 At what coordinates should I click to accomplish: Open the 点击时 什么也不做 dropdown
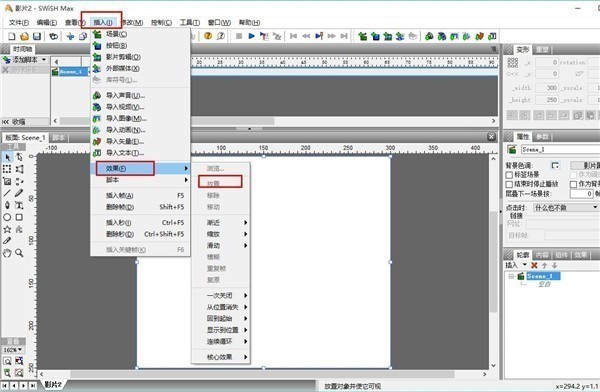coord(566,207)
